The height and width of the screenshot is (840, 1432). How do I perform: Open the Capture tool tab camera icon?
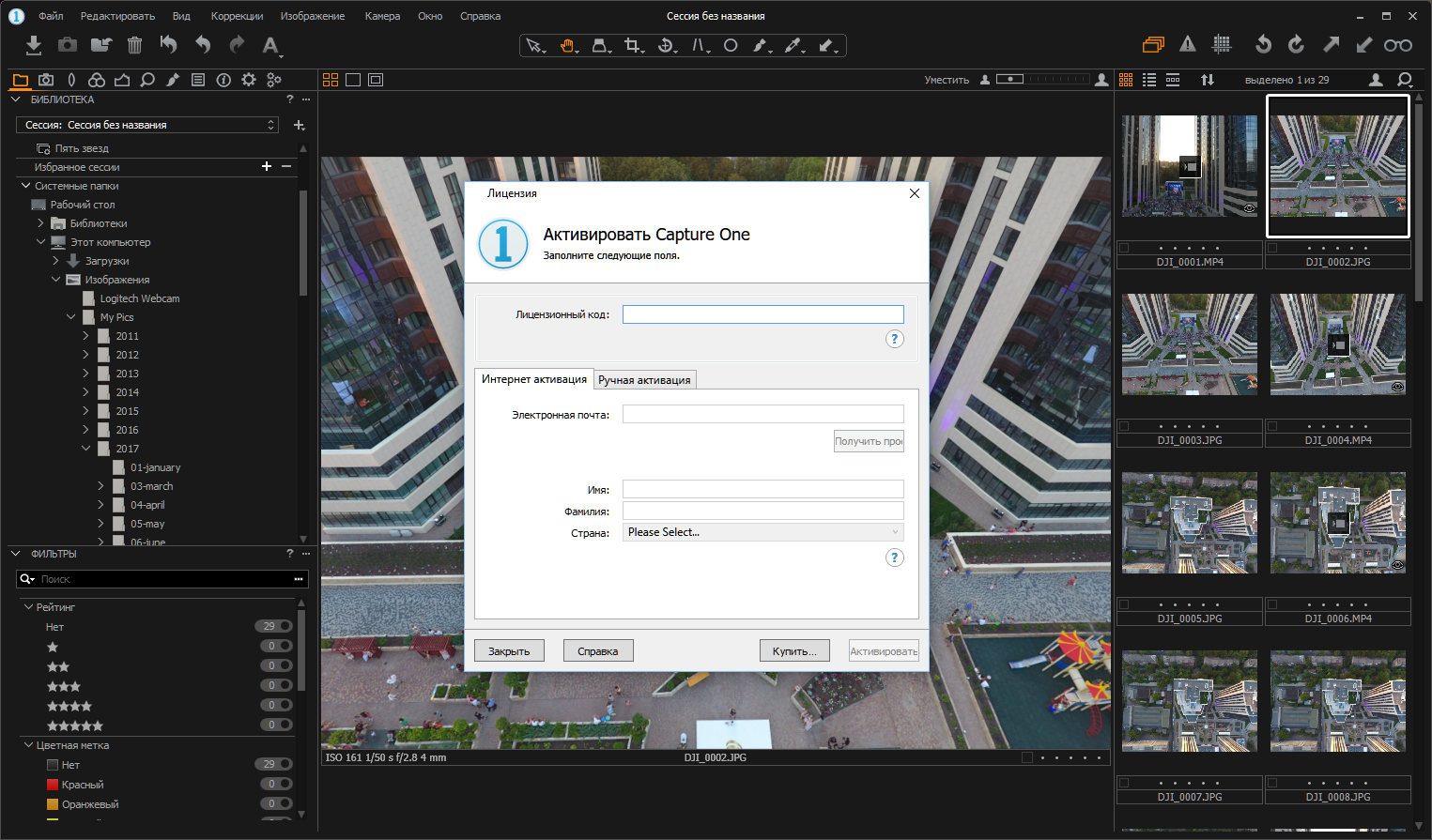pyautogui.click(x=46, y=80)
